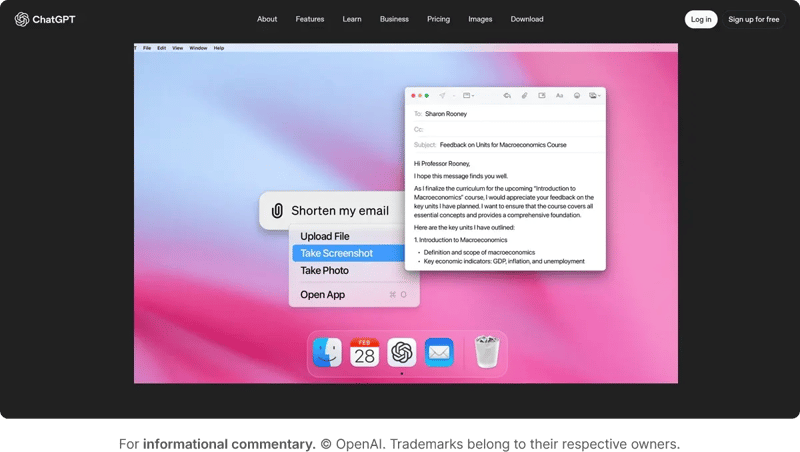Click Sign up for free
The image size is (800, 452).
point(754,19)
